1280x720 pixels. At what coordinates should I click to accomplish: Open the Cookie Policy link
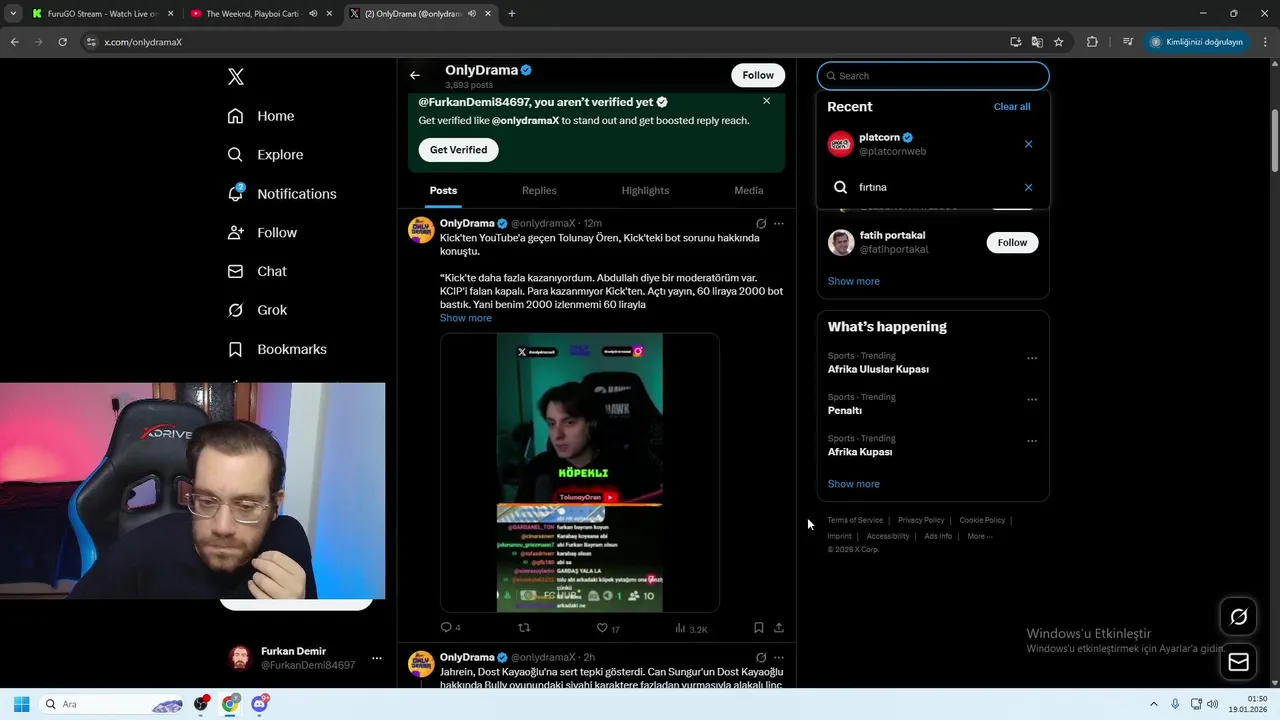tap(982, 520)
